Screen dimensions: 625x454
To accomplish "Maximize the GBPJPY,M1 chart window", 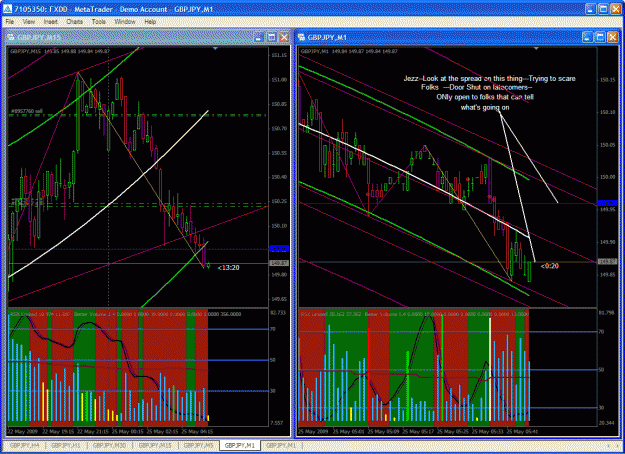I will (600, 37).
